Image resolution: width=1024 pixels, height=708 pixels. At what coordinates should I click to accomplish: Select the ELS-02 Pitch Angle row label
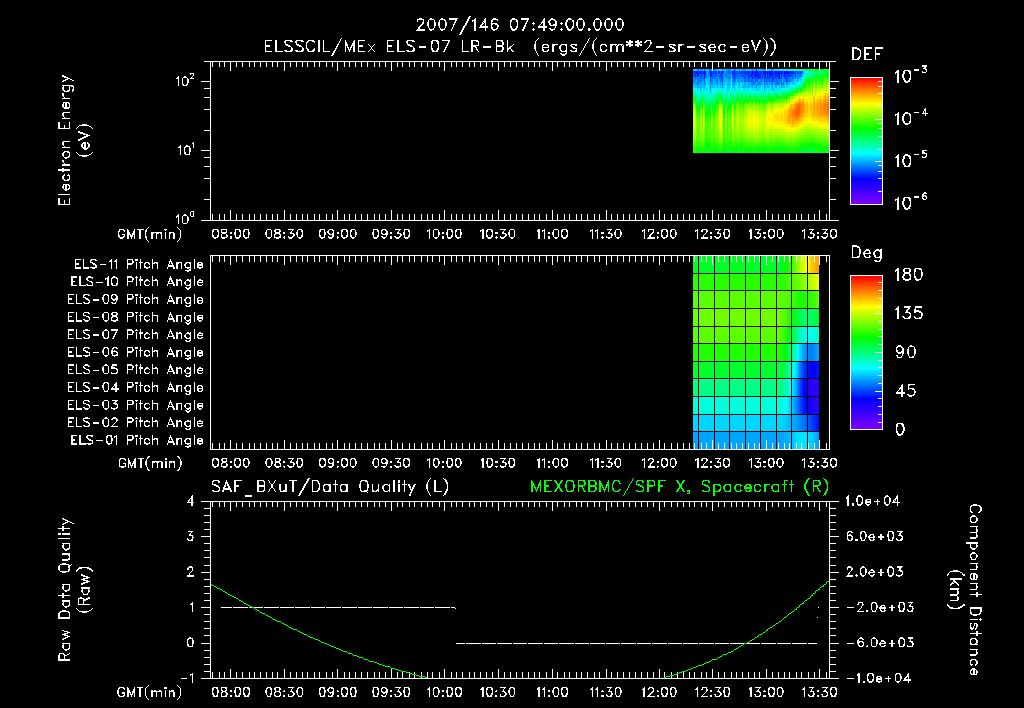click(x=135, y=423)
